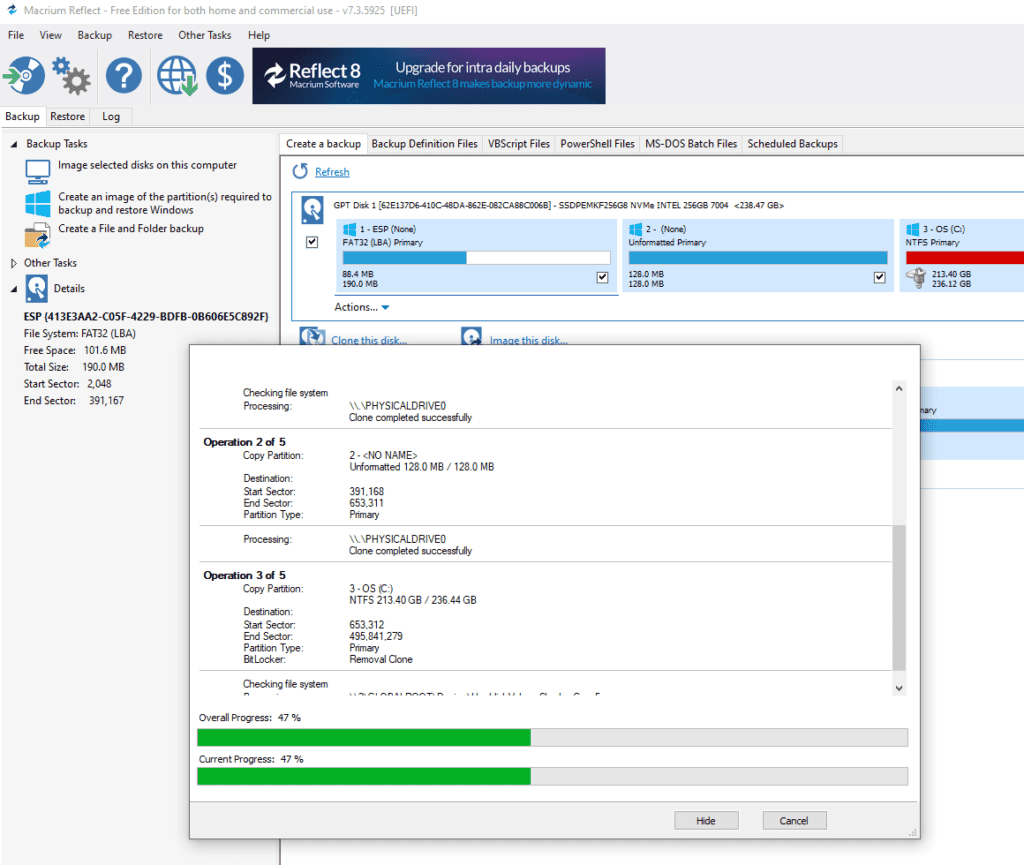Open the View menu
The height and width of the screenshot is (865, 1024).
click(x=50, y=35)
